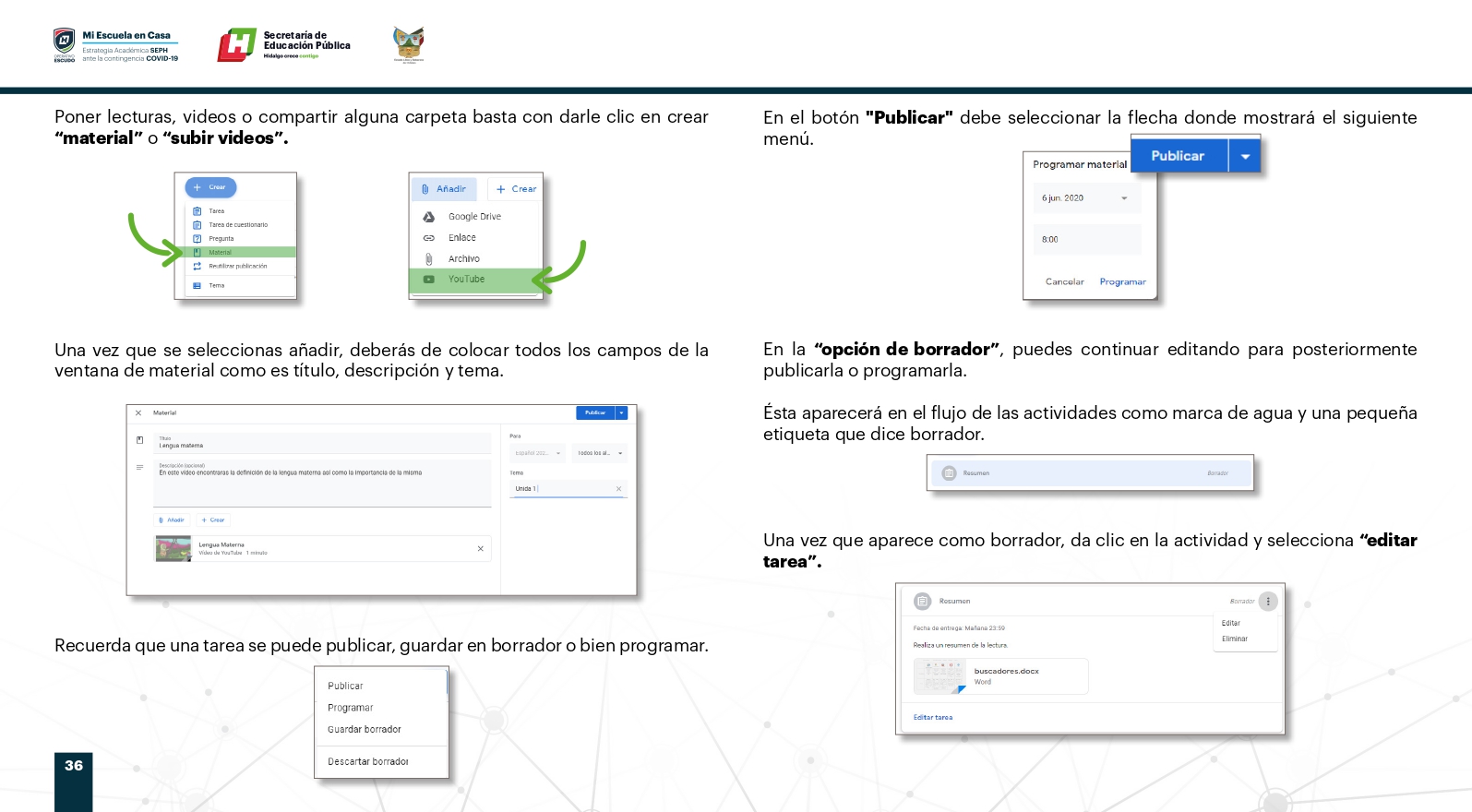Click the Añadir paperclip button above Google Drive

click(x=444, y=189)
